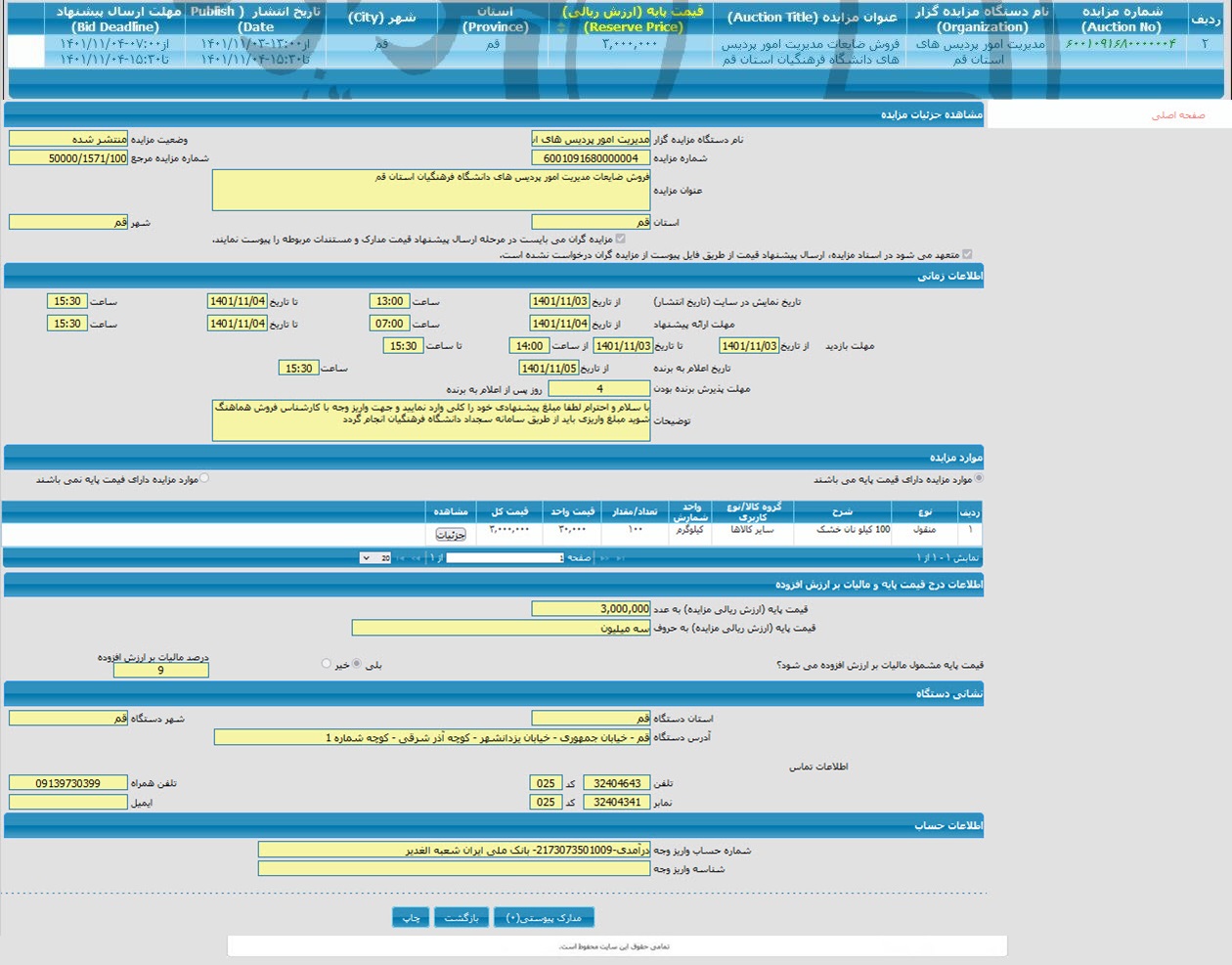Click the green auction number link

(x=1120, y=44)
